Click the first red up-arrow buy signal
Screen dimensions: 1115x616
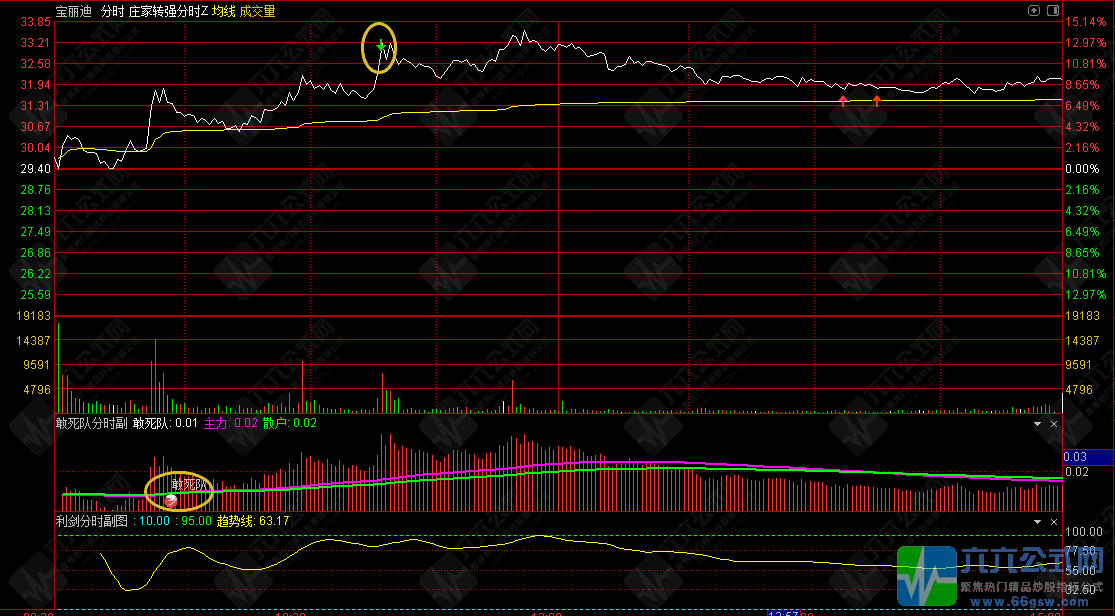click(843, 100)
